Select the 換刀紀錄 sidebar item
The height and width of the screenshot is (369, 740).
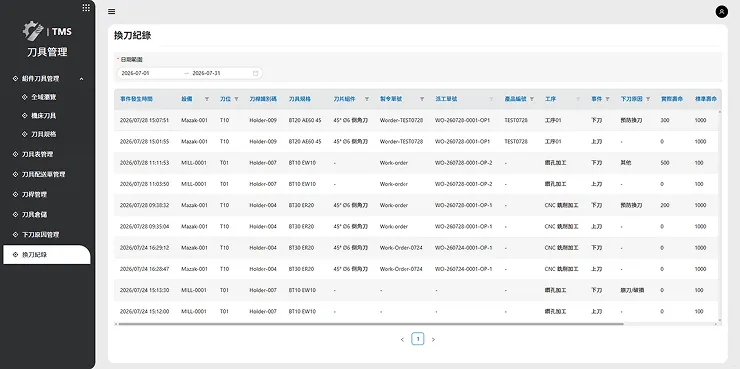46,255
